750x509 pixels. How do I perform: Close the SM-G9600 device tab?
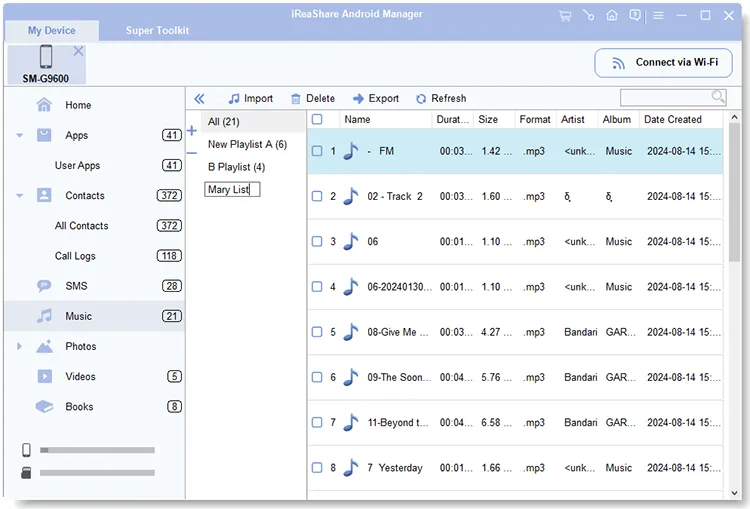coord(78,51)
